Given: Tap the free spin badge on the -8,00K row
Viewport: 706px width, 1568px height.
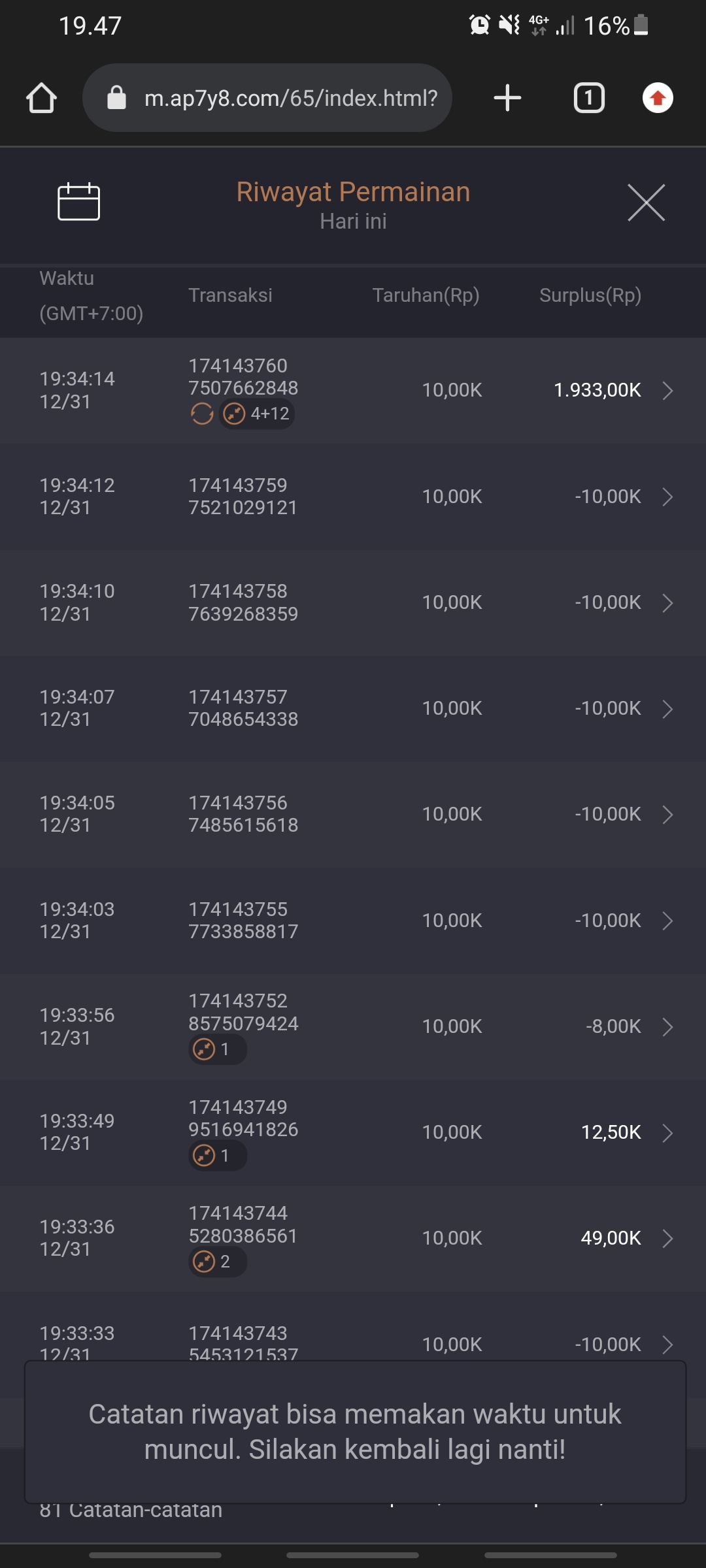Looking at the screenshot, I should [217, 1050].
